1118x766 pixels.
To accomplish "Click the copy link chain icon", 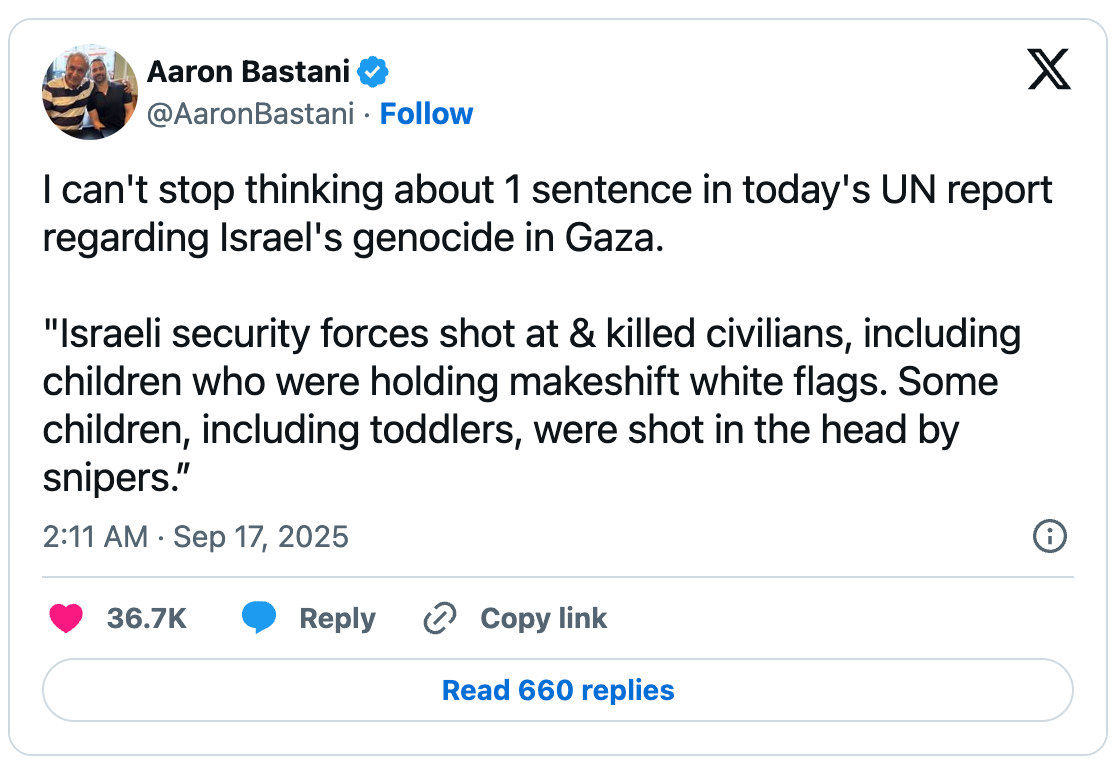I will (440, 619).
